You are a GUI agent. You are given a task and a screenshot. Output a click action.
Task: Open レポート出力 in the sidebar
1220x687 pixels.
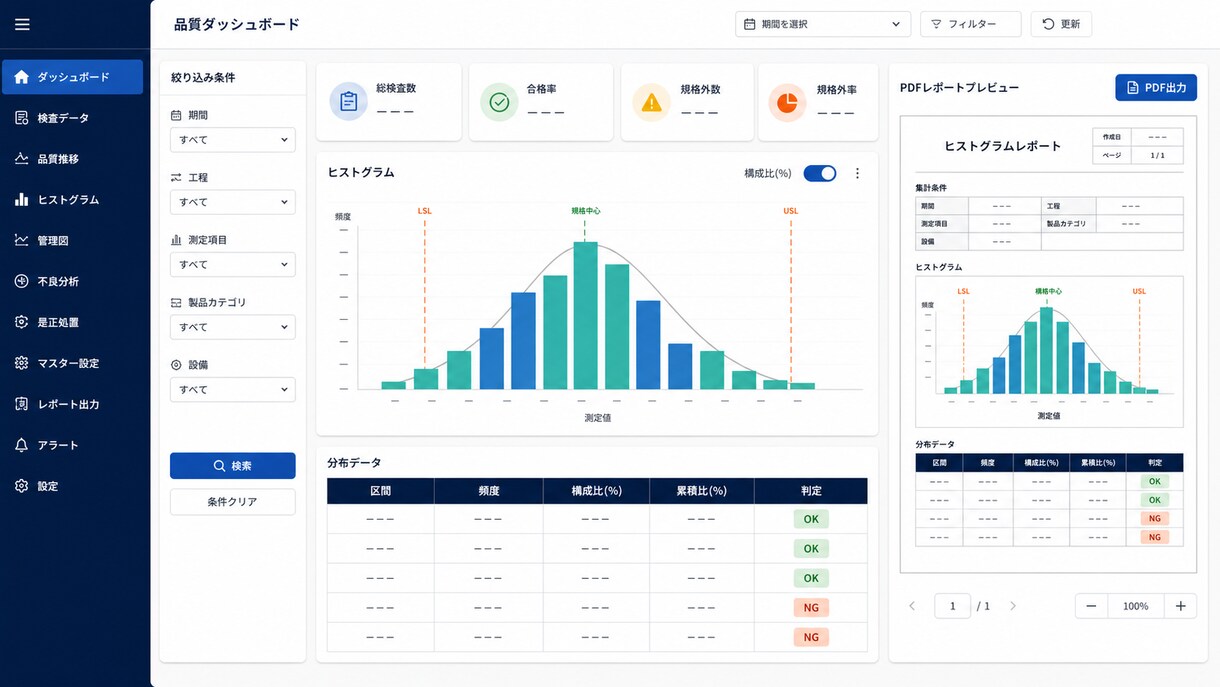72,405
